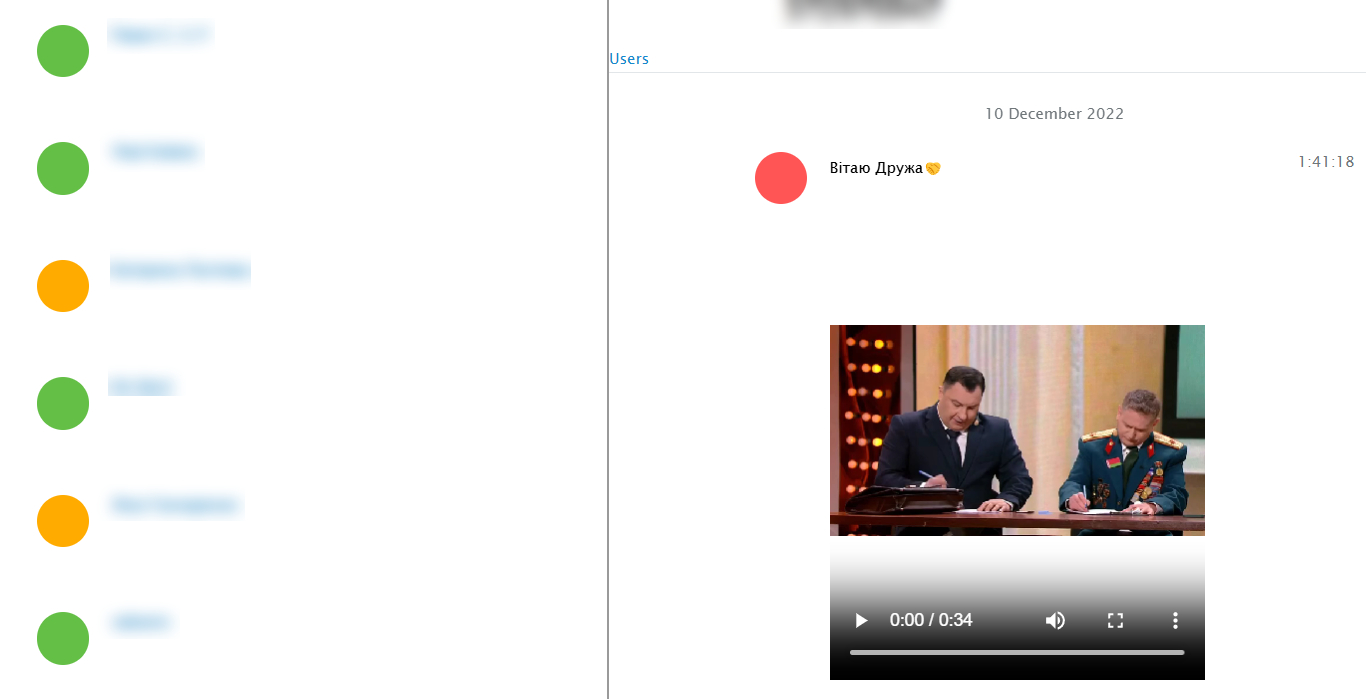Click the blurred name beside the last green avatar
The width and height of the screenshot is (1366, 699).
[x=141, y=623]
